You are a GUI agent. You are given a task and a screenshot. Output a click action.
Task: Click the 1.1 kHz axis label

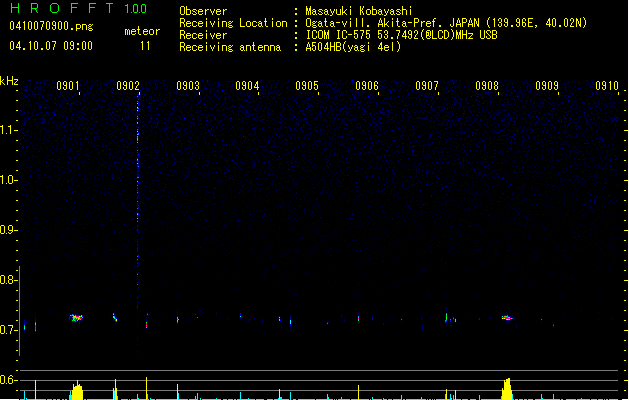[x=8, y=130]
